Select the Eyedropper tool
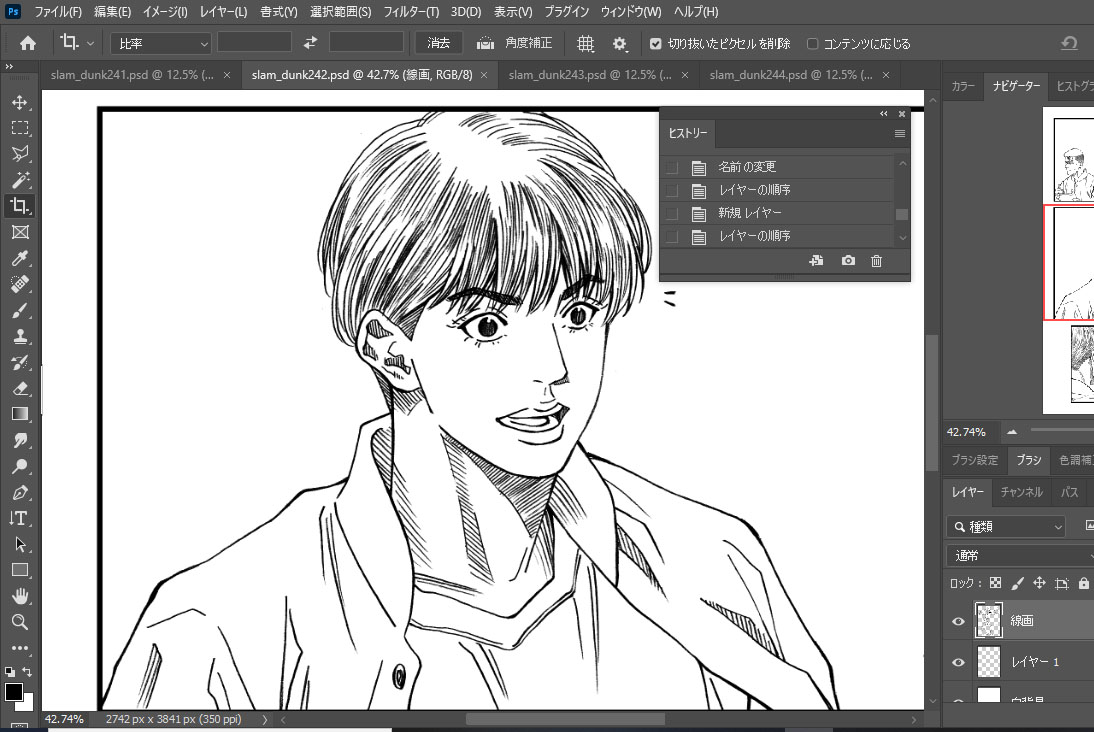The height and width of the screenshot is (732, 1094). 20,258
